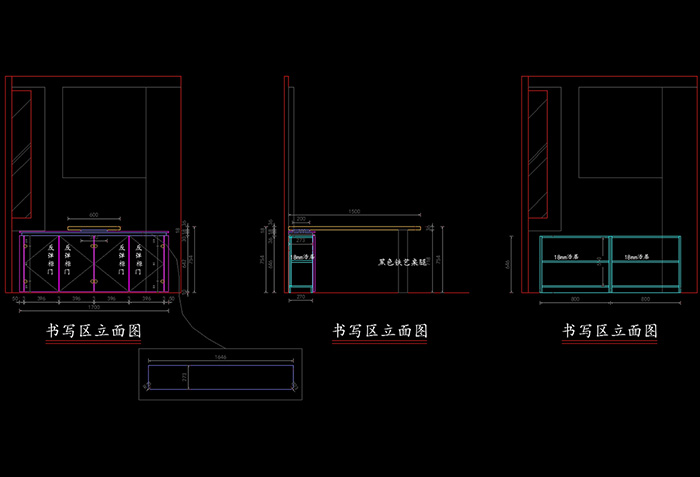This screenshot has width=700, height=477.
Task: Click the 黑色铁艺桌腿 annotation text
Action: pos(402,262)
